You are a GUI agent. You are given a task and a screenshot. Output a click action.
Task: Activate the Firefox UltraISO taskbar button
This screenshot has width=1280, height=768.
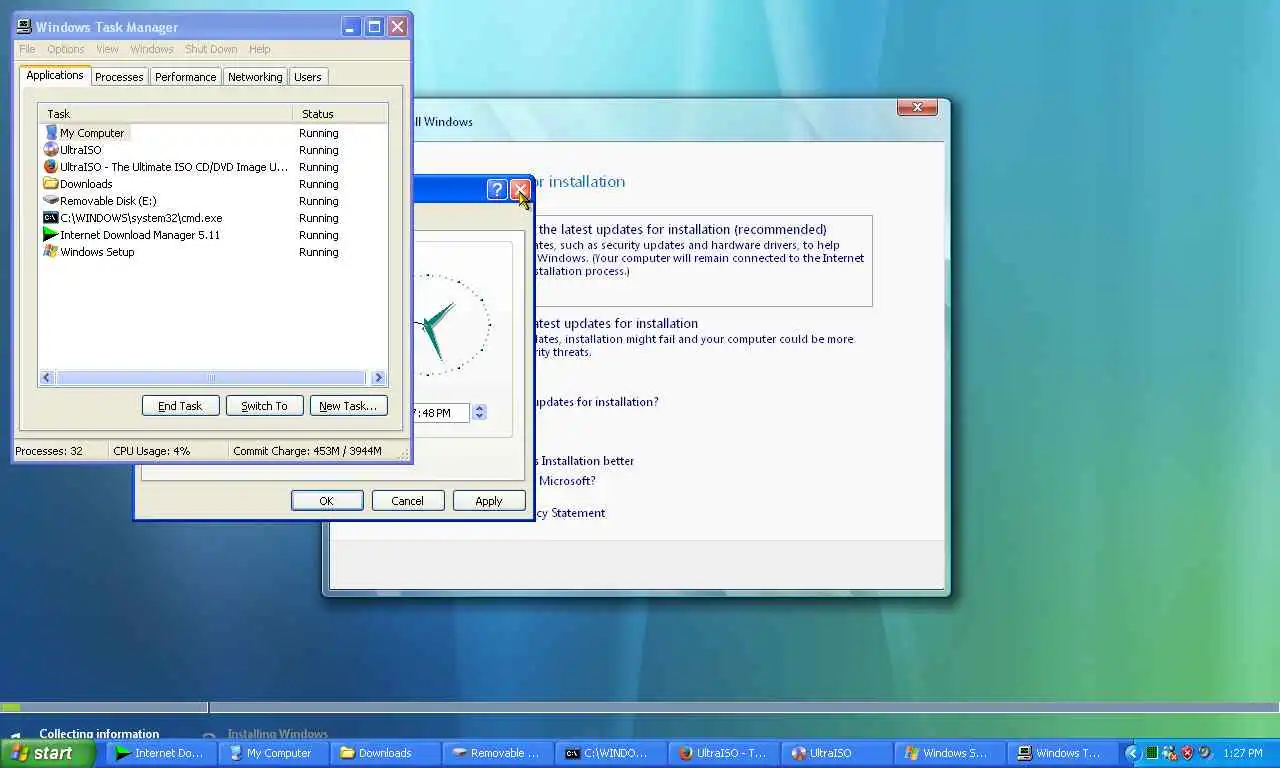coord(722,753)
